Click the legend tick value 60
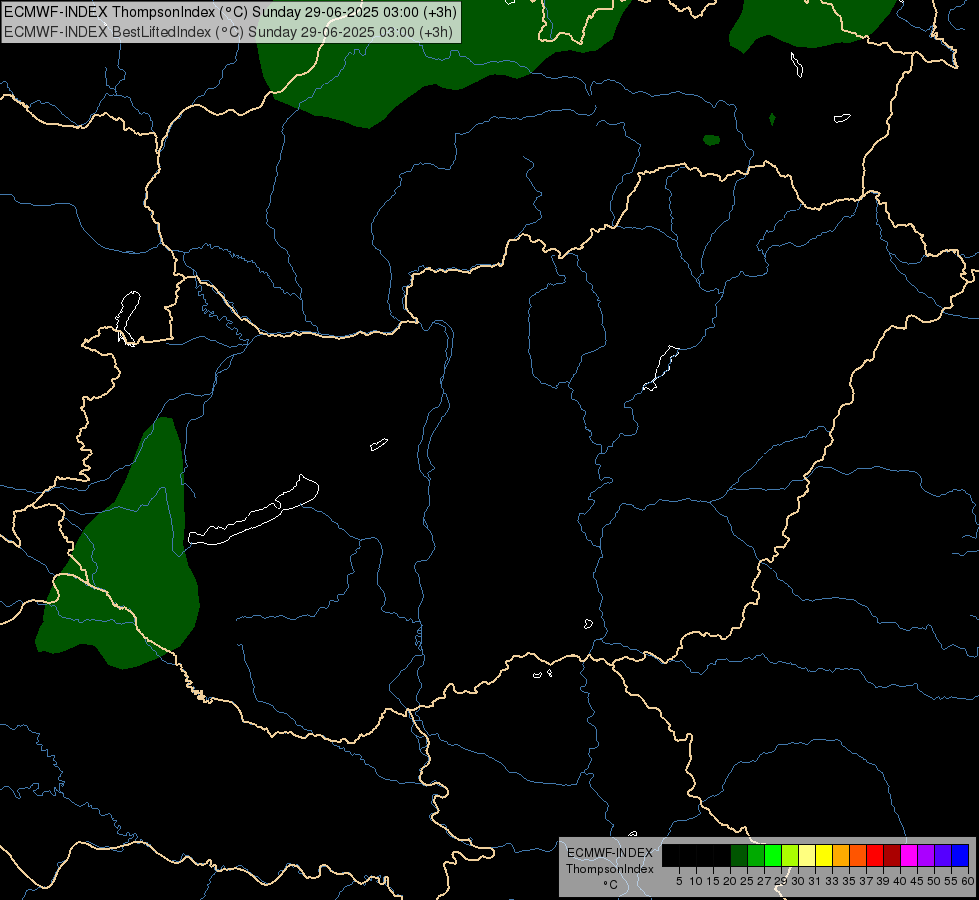 (968, 881)
